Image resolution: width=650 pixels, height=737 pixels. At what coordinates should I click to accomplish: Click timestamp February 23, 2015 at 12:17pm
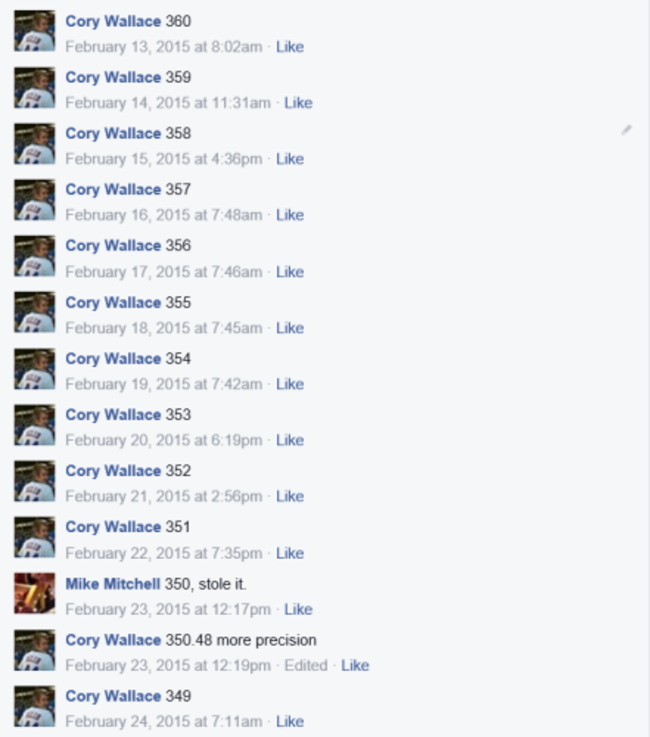[x=168, y=610]
